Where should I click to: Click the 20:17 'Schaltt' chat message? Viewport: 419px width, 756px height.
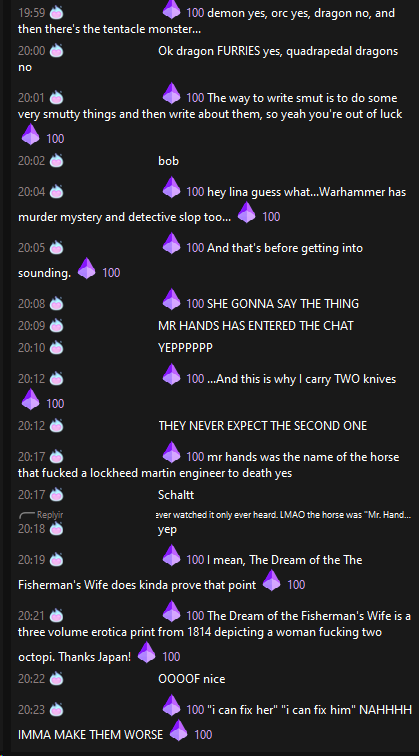tap(176, 495)
